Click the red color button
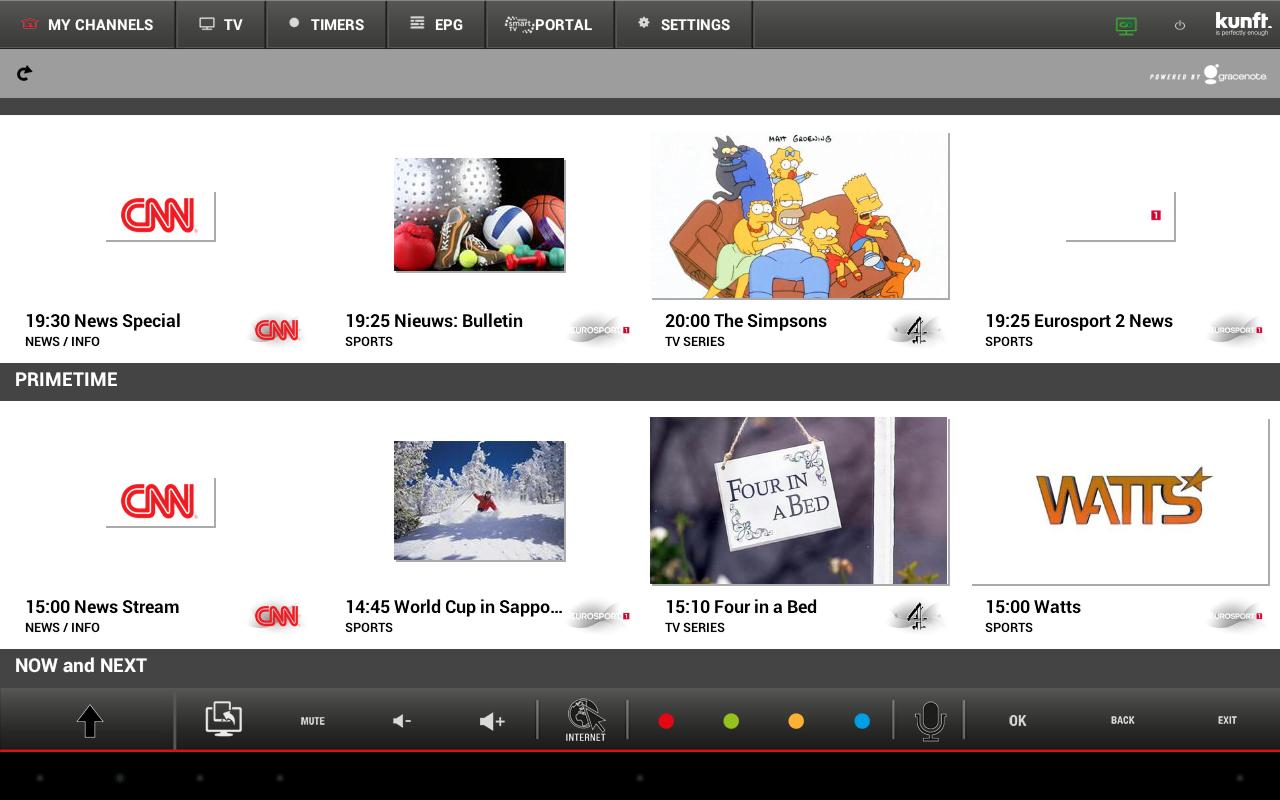1280x800 pixels. pos(666,721)
